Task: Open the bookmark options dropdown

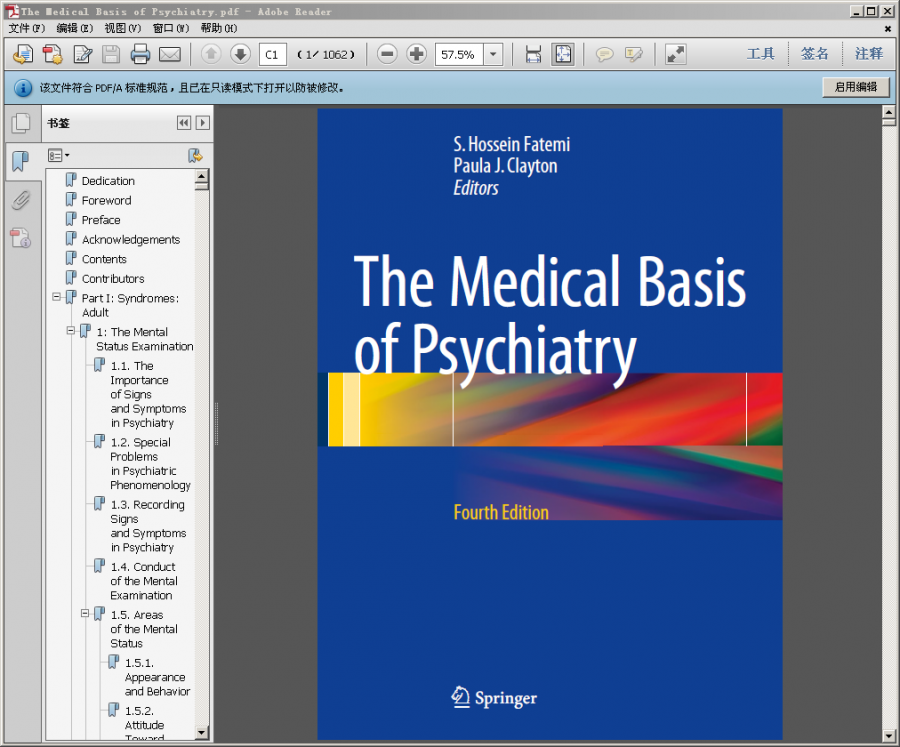Action: pos(59,156)
